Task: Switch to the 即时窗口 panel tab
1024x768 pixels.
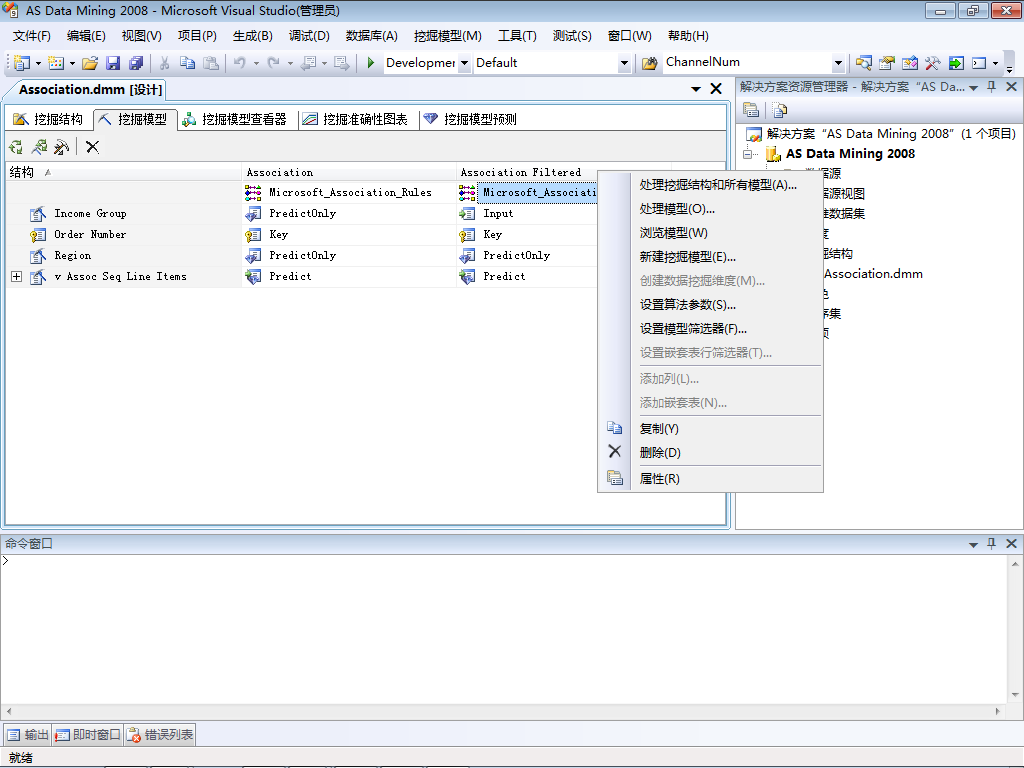Action: 88,735
